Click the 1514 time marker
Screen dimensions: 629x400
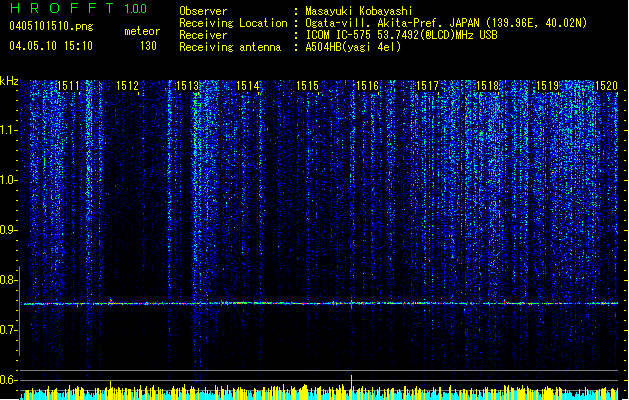(248, 86)
